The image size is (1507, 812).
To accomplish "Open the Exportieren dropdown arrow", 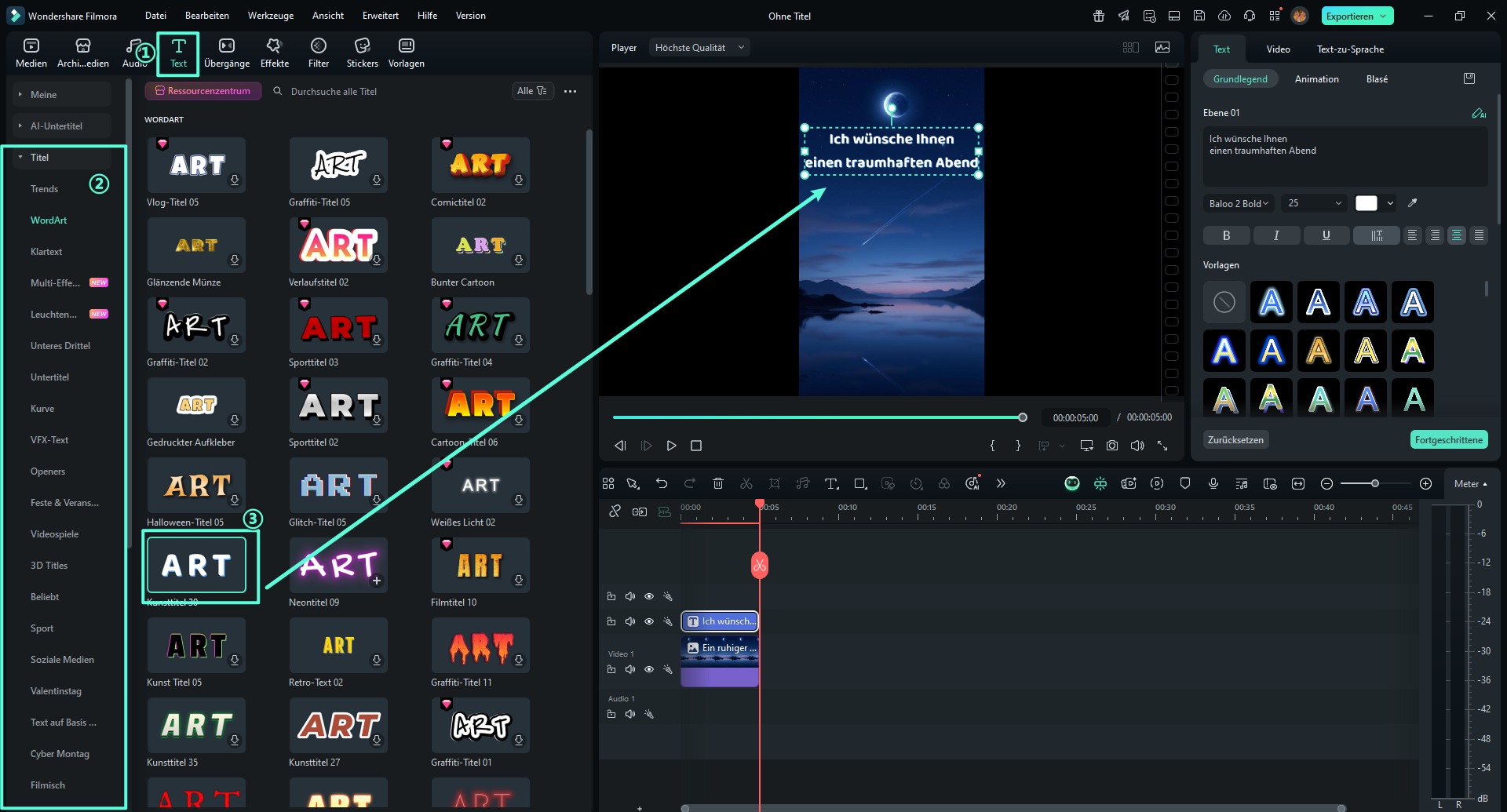I will 1383,16.
